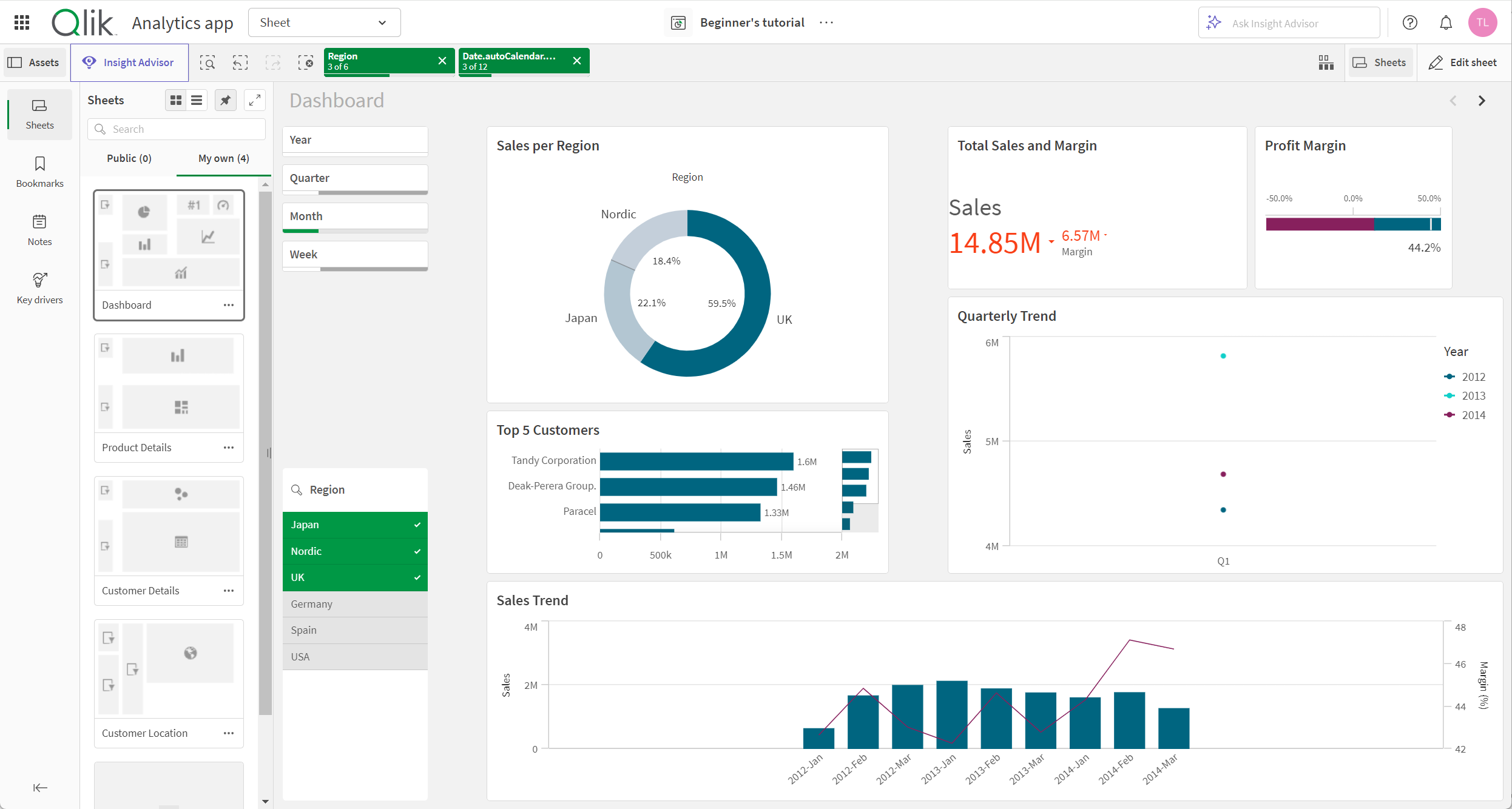Toggle grid view for sheets

click(x=175, y=99)
